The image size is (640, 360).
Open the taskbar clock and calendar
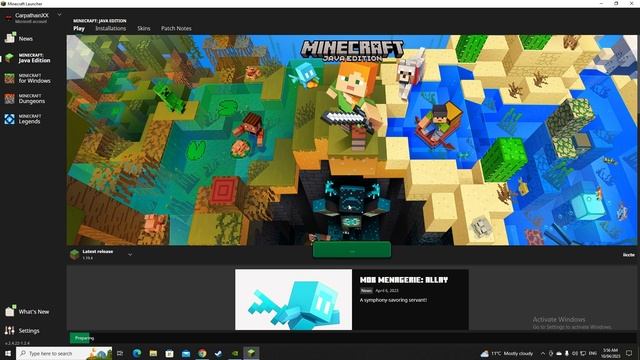(x=611, y=353)
